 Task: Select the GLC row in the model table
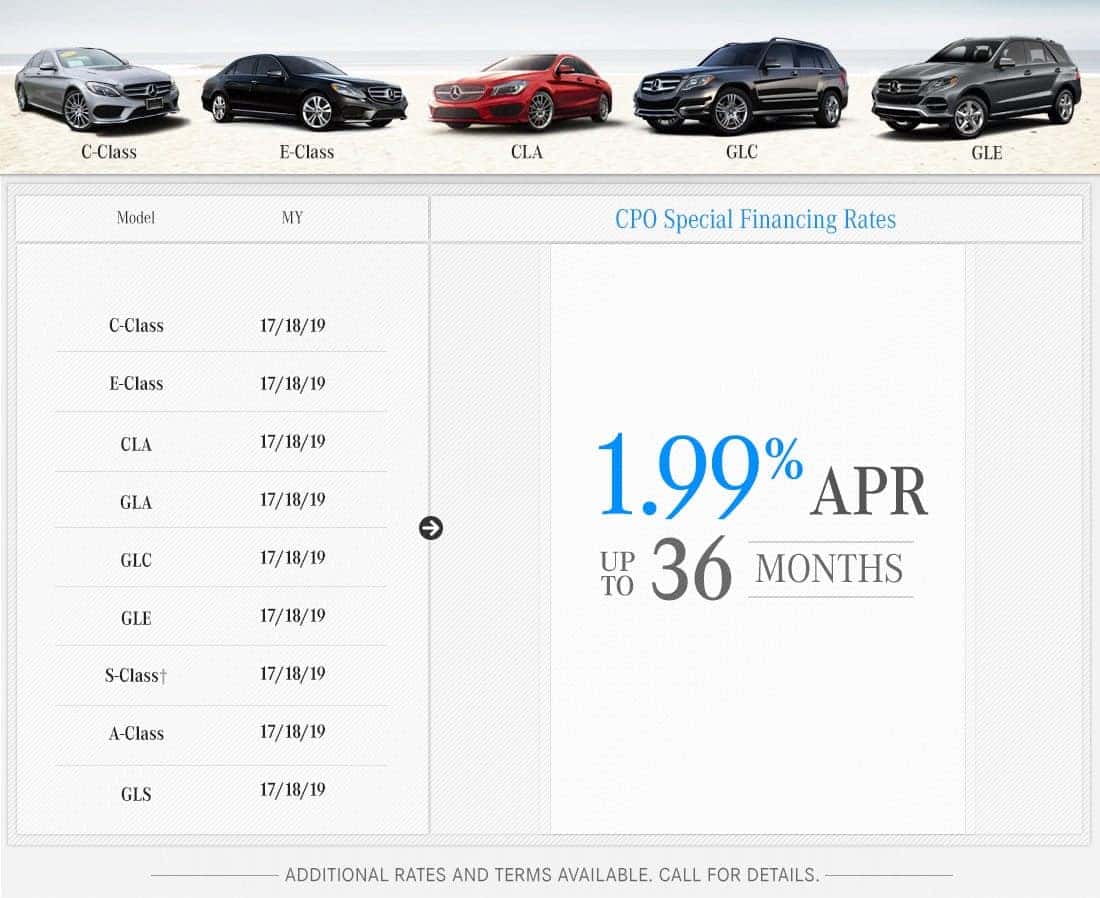(x=221, y=558)
